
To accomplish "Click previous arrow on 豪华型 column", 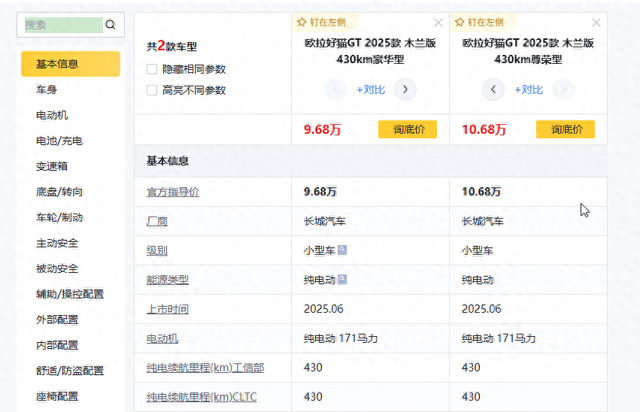I will pos(336,89).
